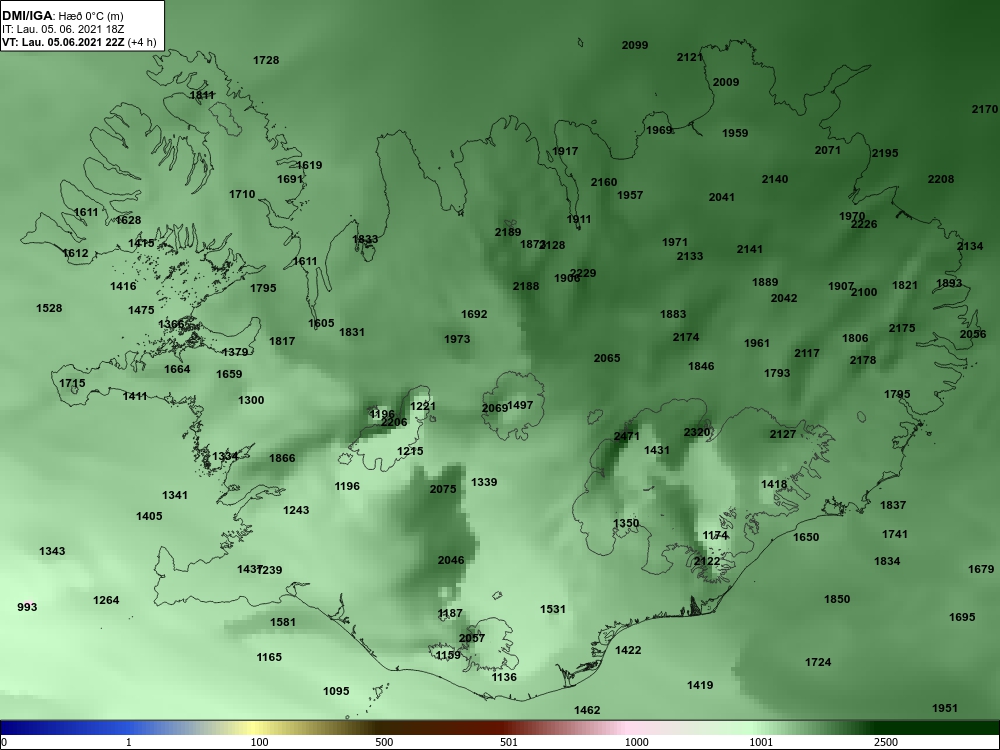Click the 100 label on the color scale

click(x=259, y=742)
